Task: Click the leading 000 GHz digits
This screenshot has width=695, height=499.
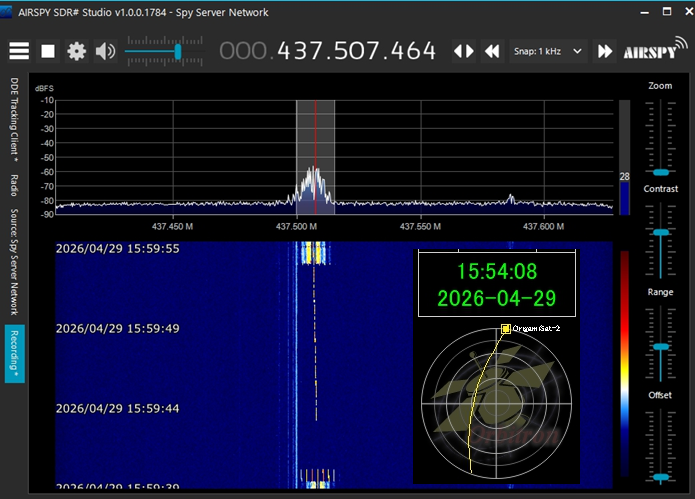Action: 243,51
